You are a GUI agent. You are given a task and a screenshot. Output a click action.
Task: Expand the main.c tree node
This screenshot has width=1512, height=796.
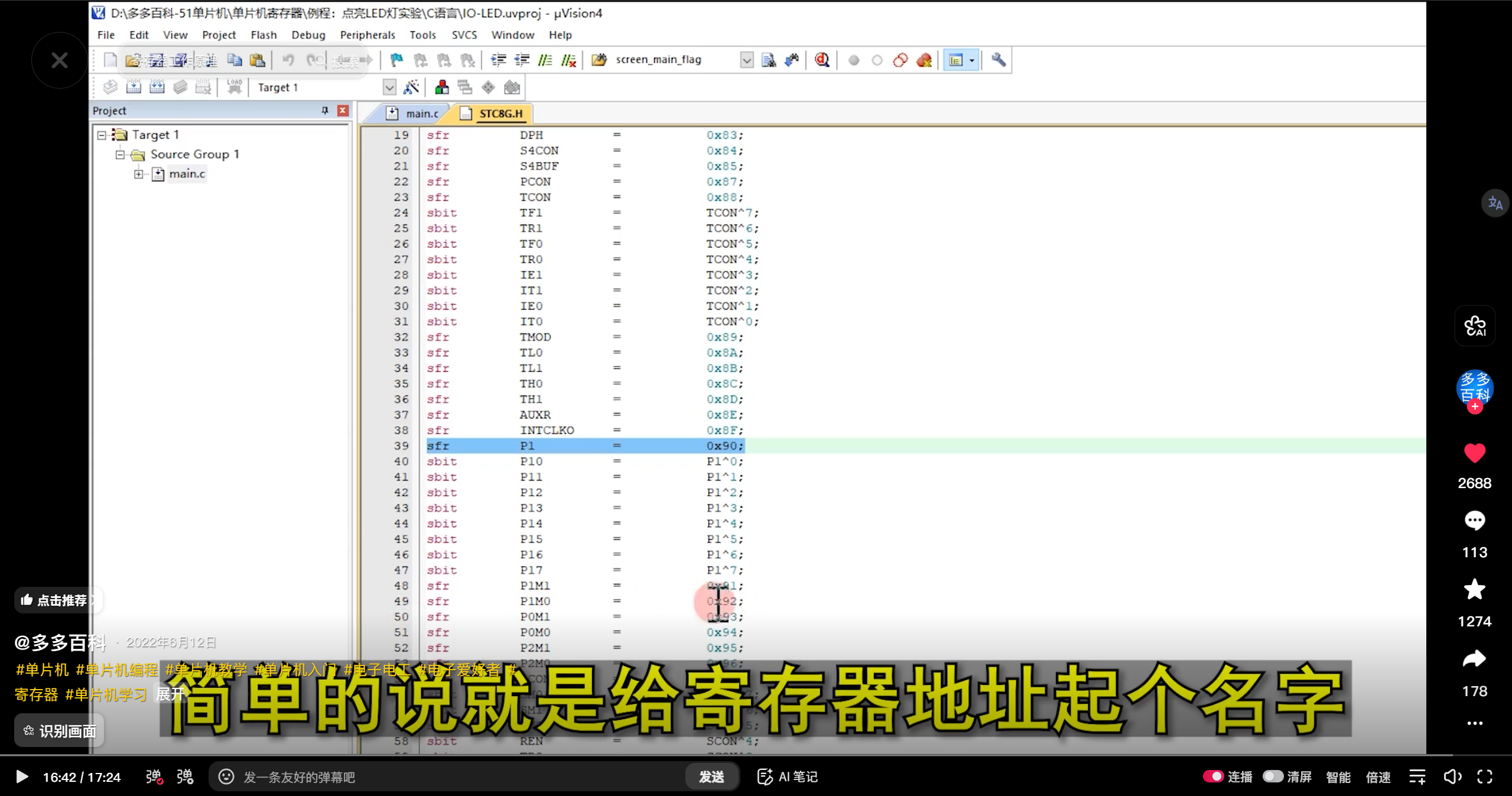(x=138, y=174)
